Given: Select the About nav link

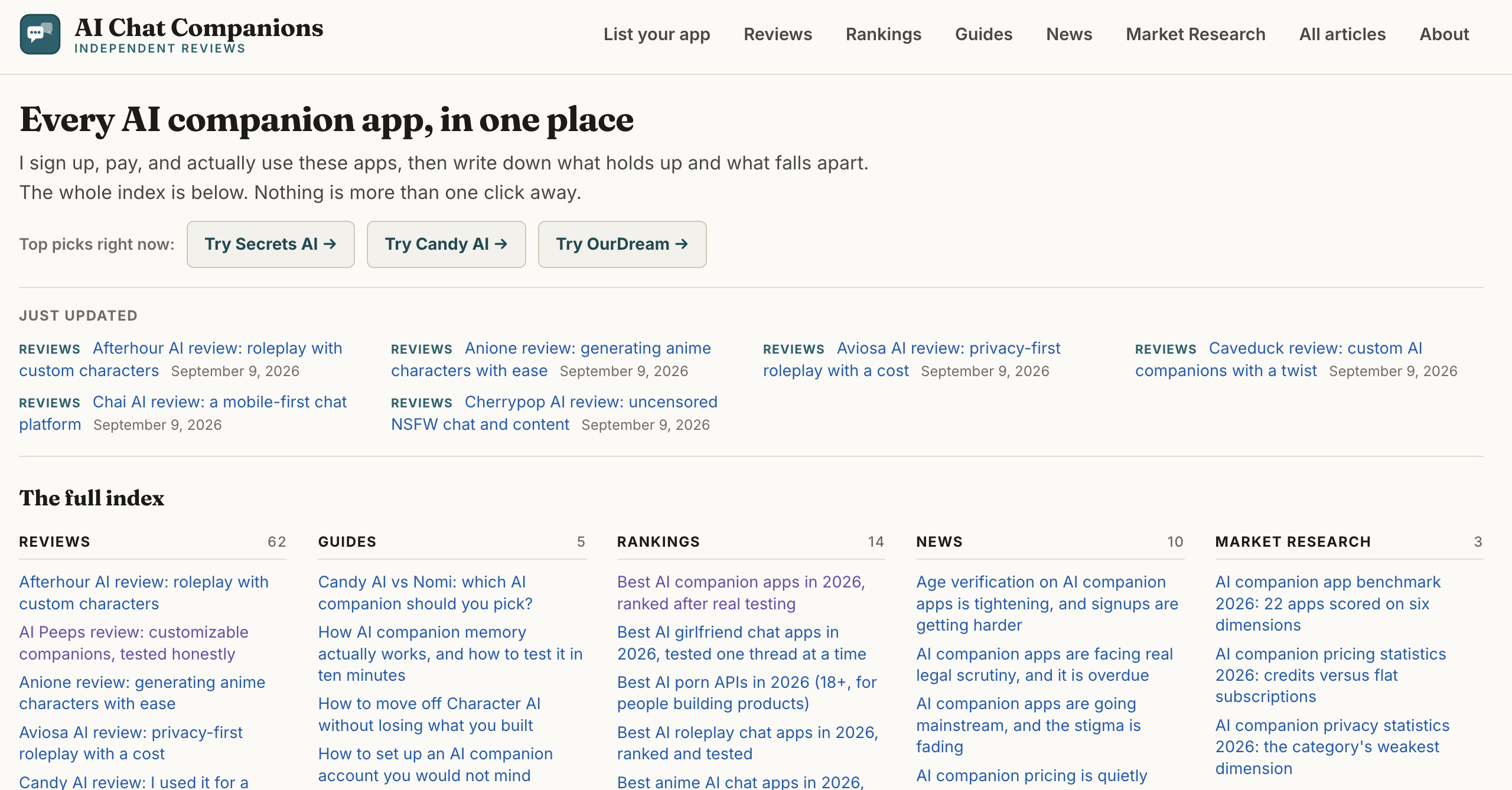Looking at the screenshot, I should click(1444, 34).
